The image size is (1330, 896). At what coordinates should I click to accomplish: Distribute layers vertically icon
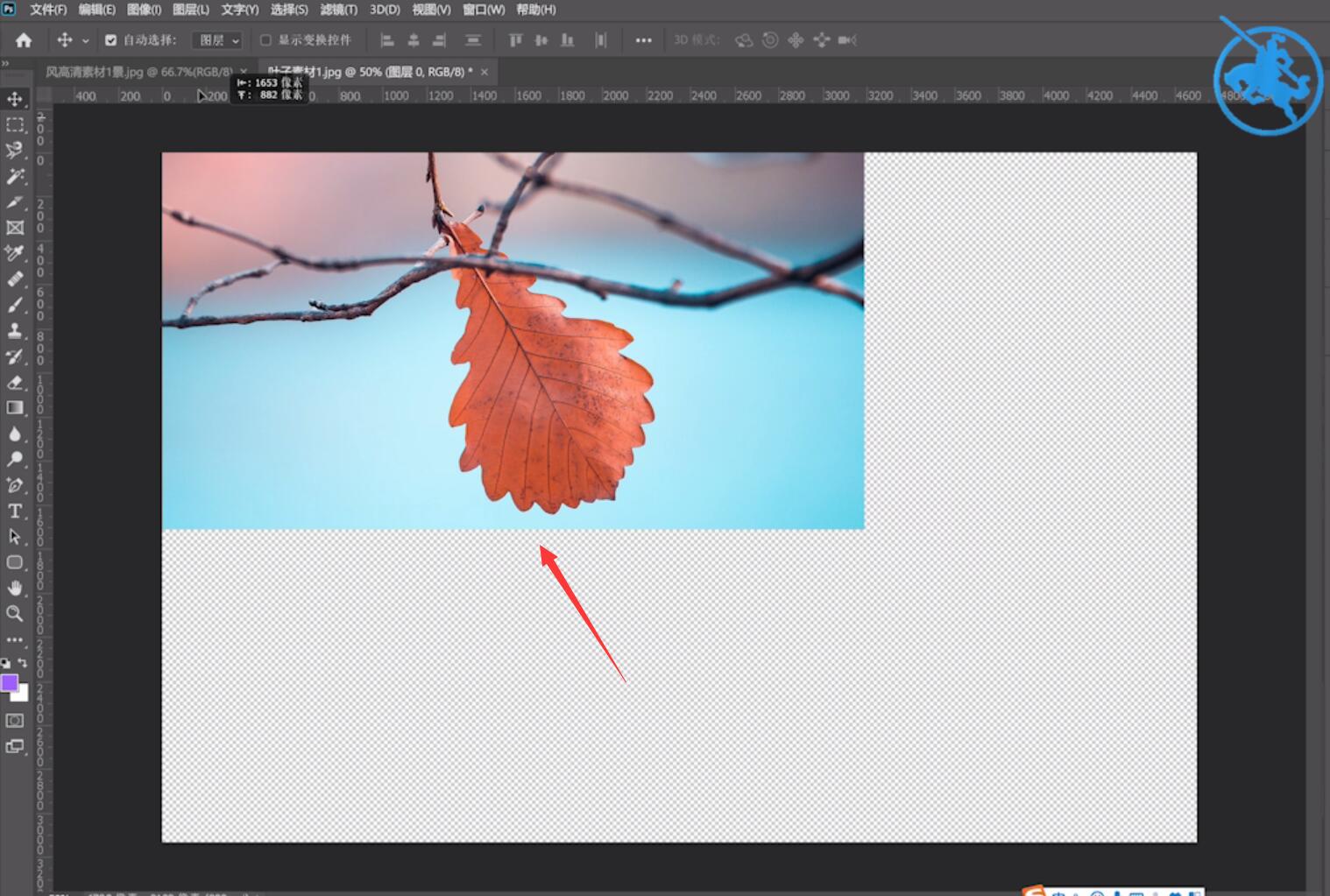(x=473, y=40)
